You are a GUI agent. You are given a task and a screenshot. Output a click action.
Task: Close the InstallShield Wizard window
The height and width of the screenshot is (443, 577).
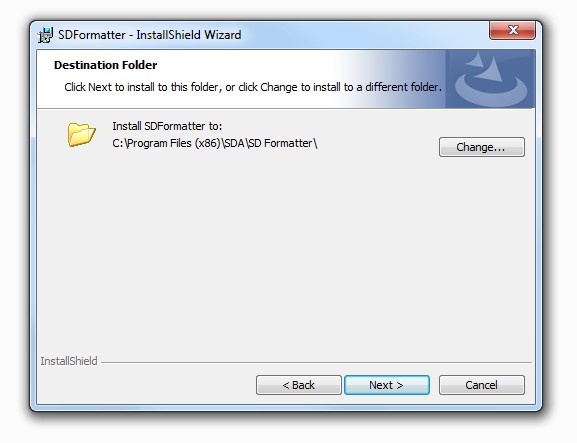[x=512, y=30]
